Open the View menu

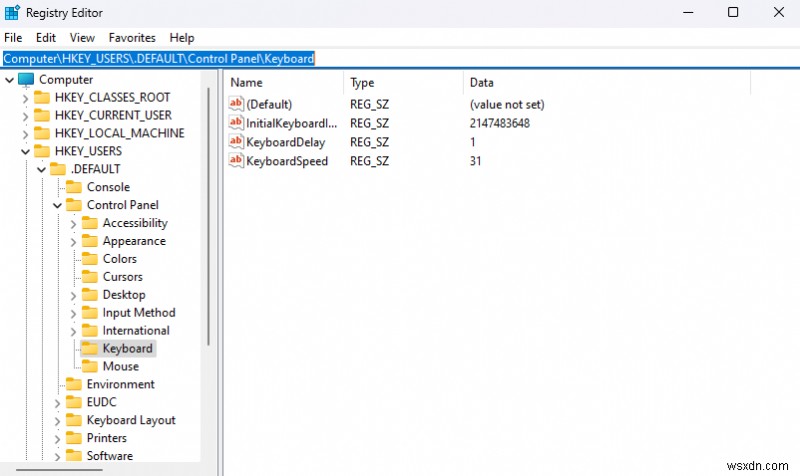click(82, 38)
